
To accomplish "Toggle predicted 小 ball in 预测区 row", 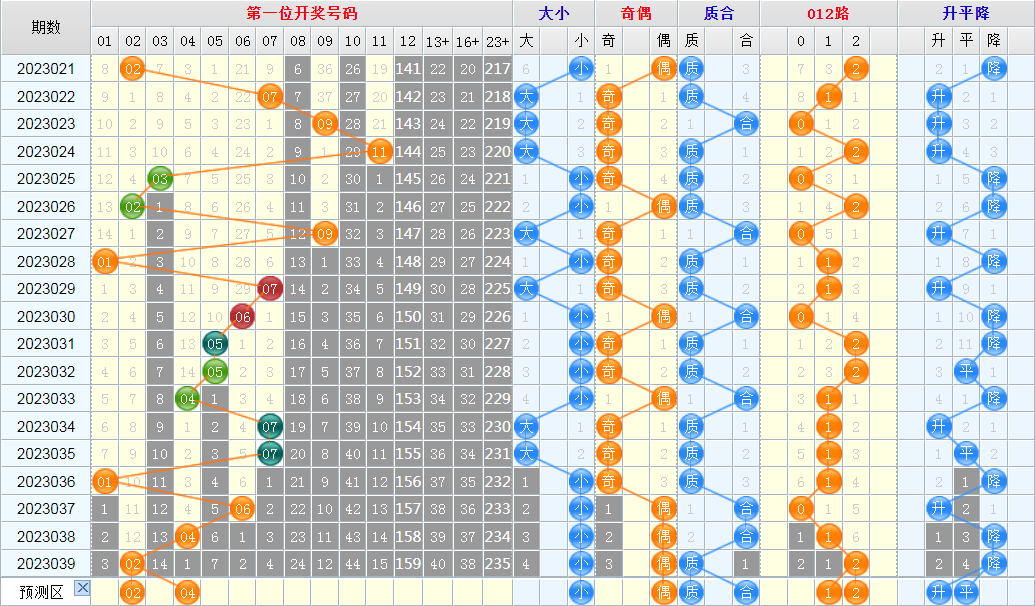I will pos(581,592).
